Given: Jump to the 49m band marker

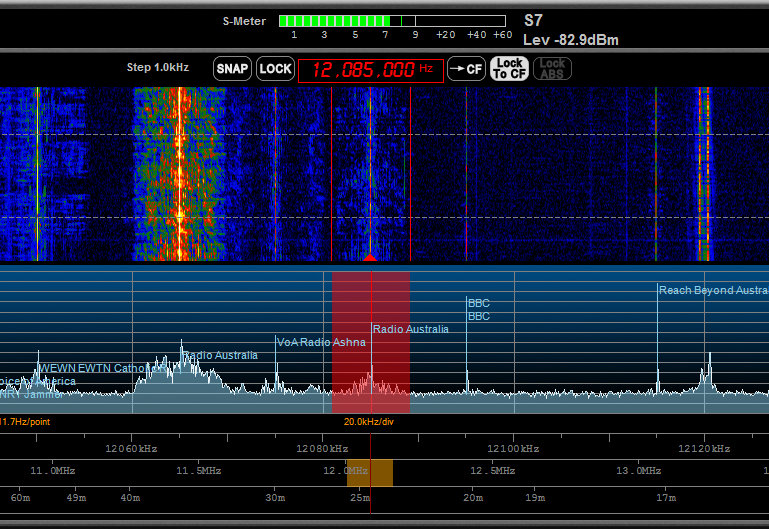Looking at the screenshot, I should coord(77,498).
